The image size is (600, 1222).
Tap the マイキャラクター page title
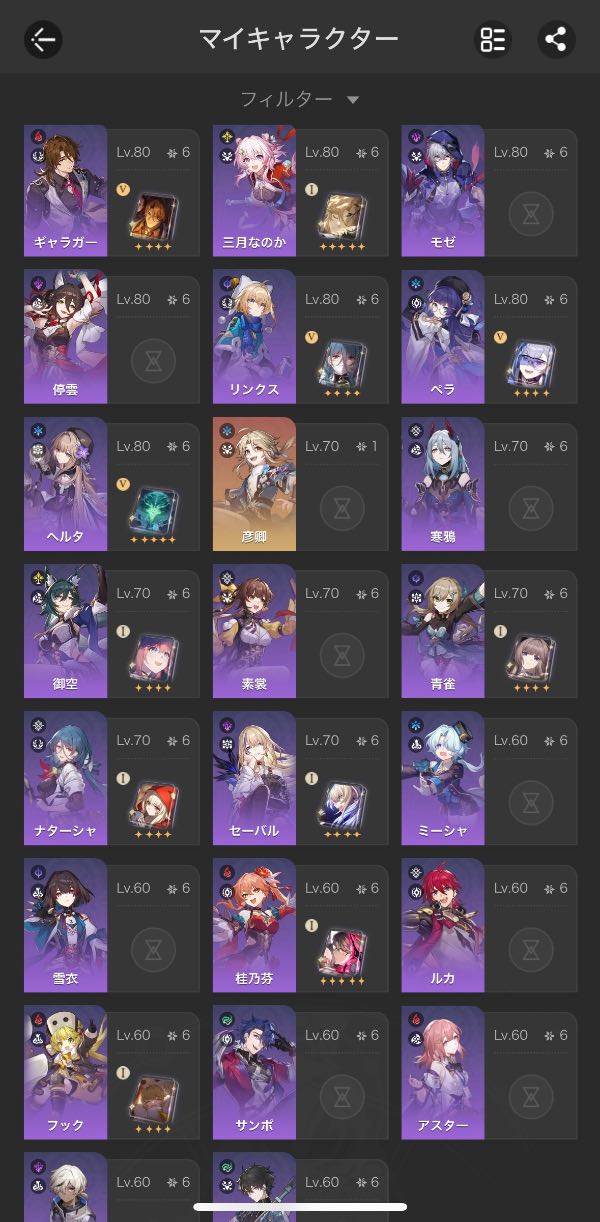[298, 39]
